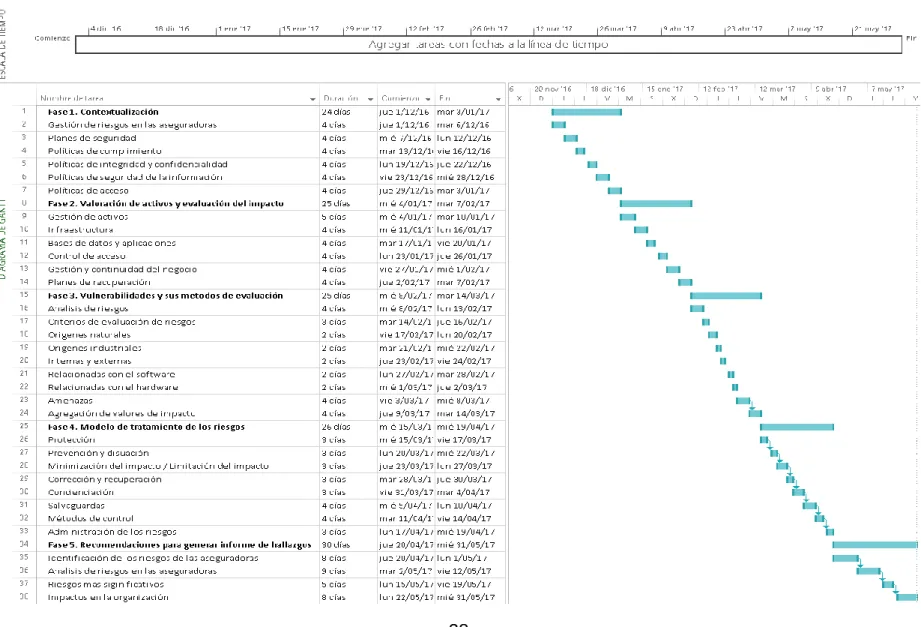The width and height of the screenshot is (921, 627).
Task: Click the Métodos de control task
Action: pos(90,518)
